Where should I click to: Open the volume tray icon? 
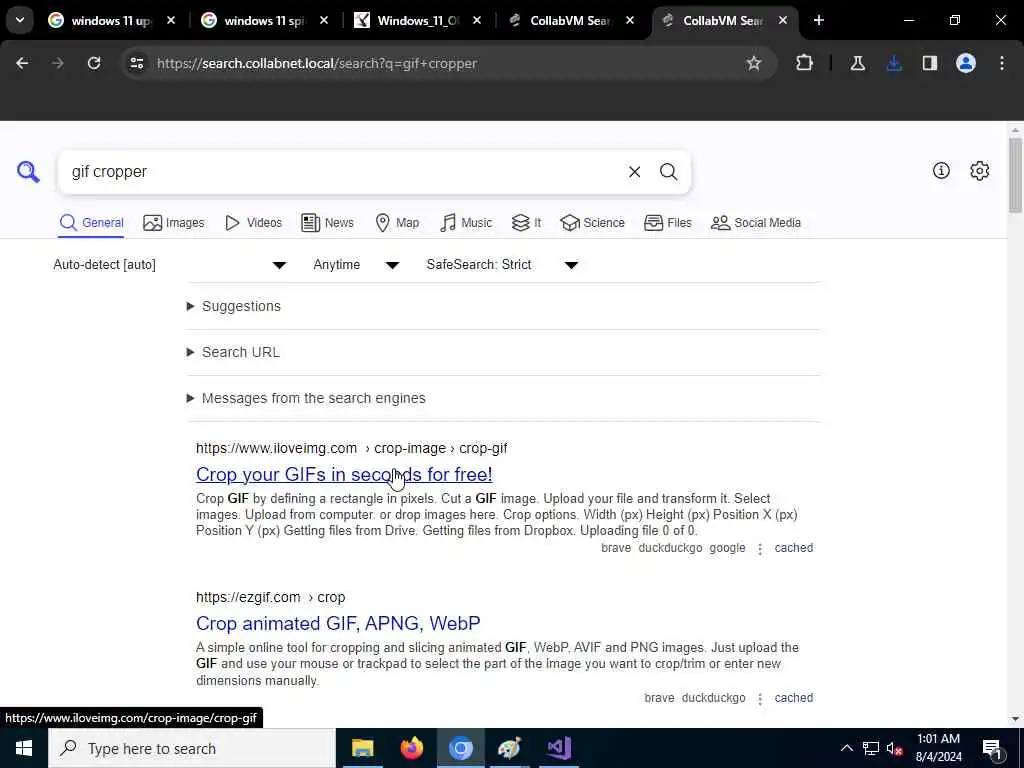pyautogui.click(x=894, y=748)
